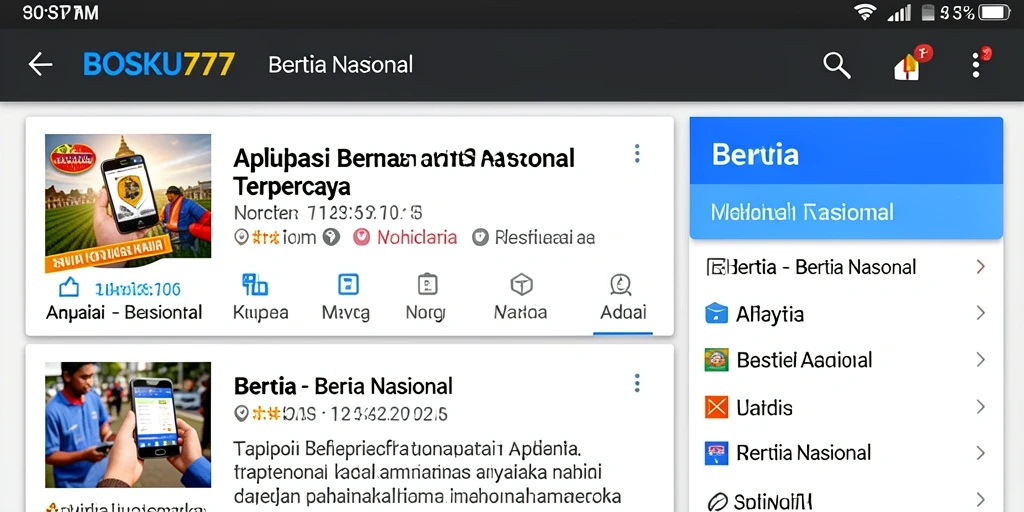
Task: Tap the cellular signal bars icon
Action: point(899,12)
